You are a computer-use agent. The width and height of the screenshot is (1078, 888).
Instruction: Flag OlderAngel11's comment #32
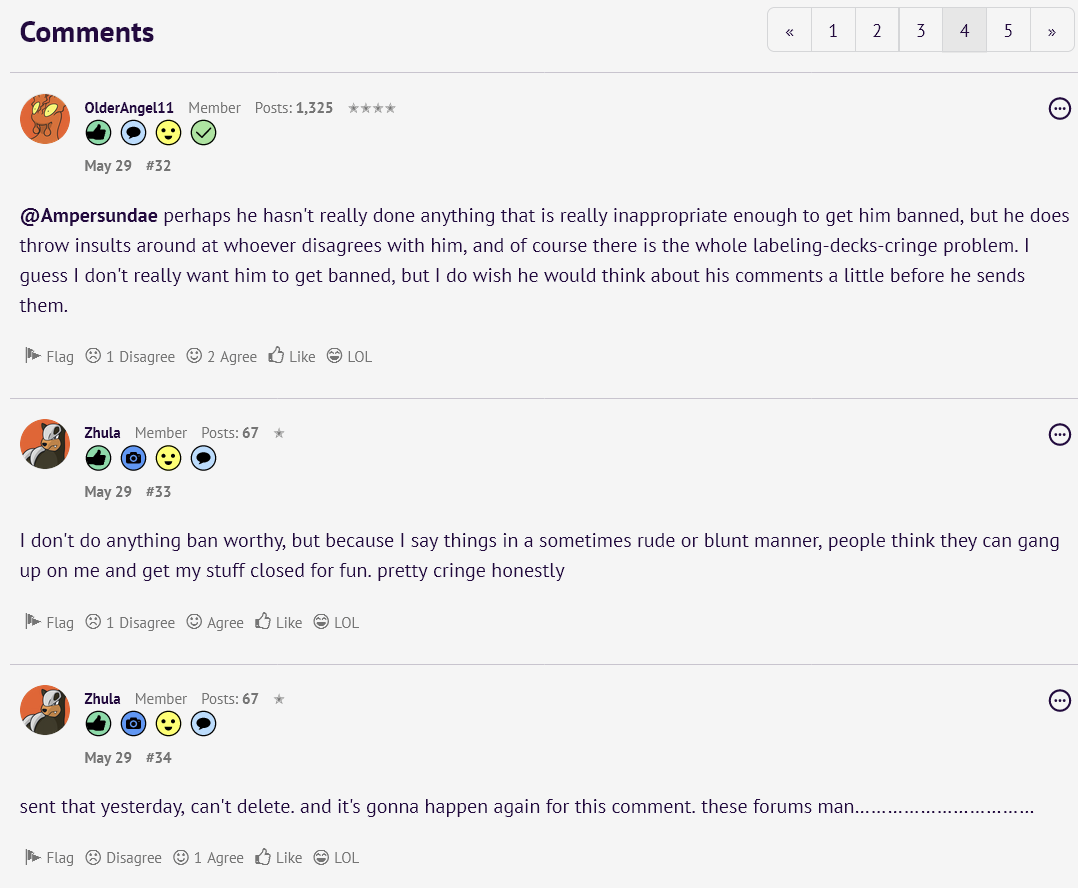(49, 357)
